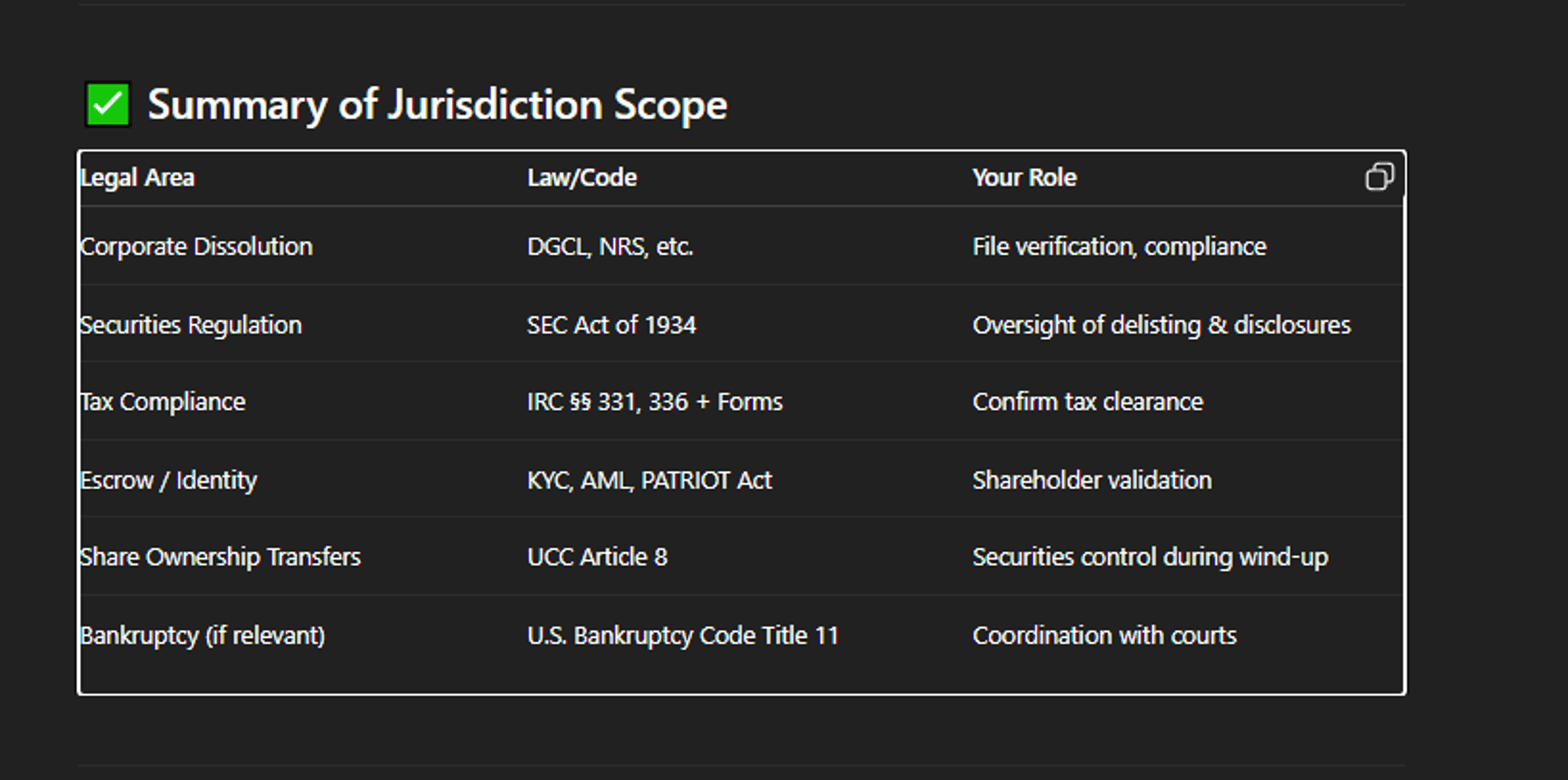Click Oversight of delisting & disclosures text
The width and height of the screenshot is (1568, 780).
(1161, 325)
